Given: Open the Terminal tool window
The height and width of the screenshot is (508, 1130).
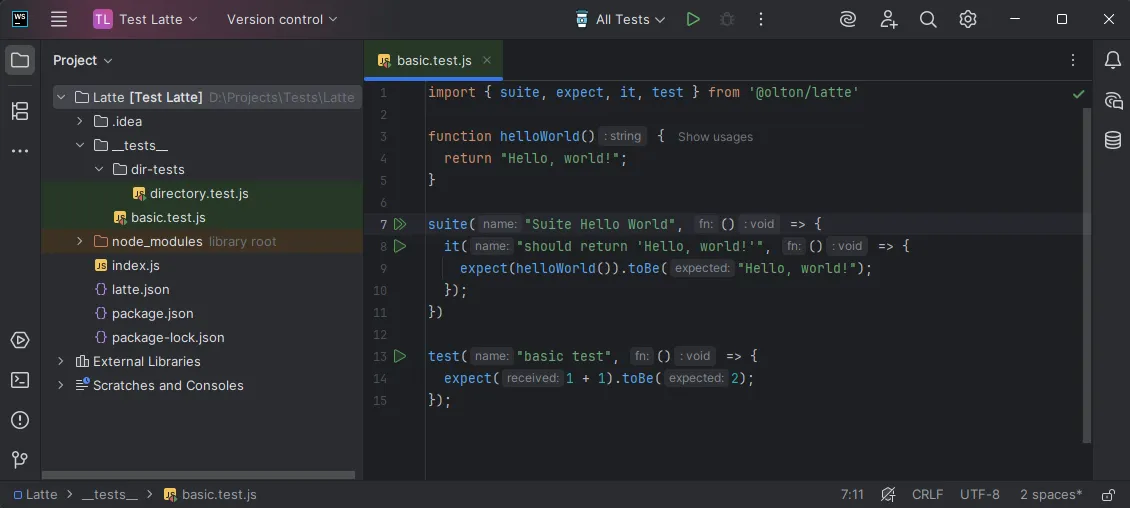Looking at the screenshot, I should tap(20, 380).
